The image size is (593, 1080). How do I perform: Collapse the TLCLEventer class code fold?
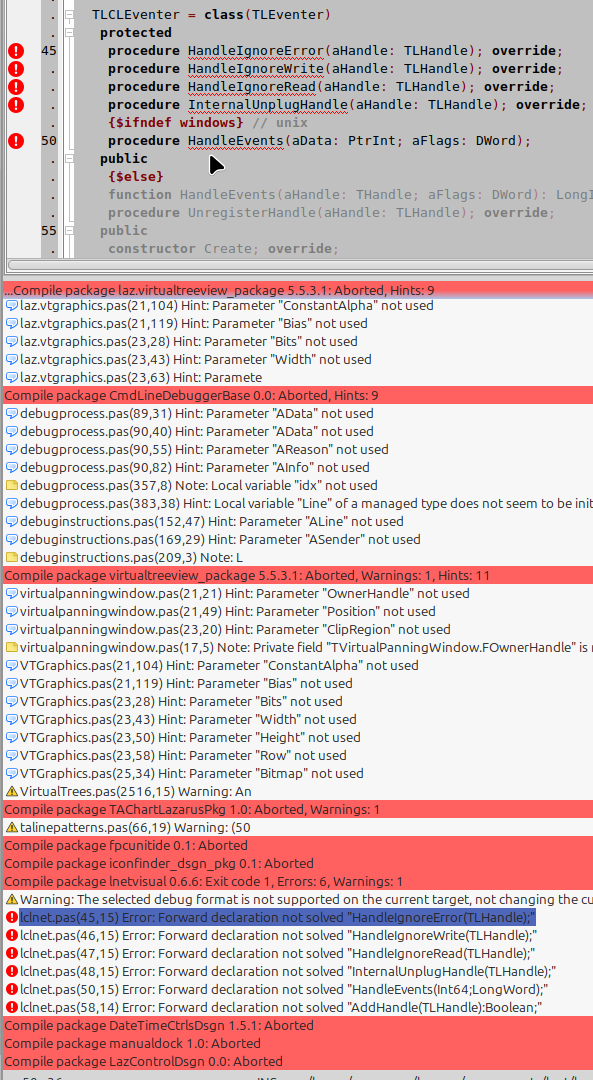69,14
